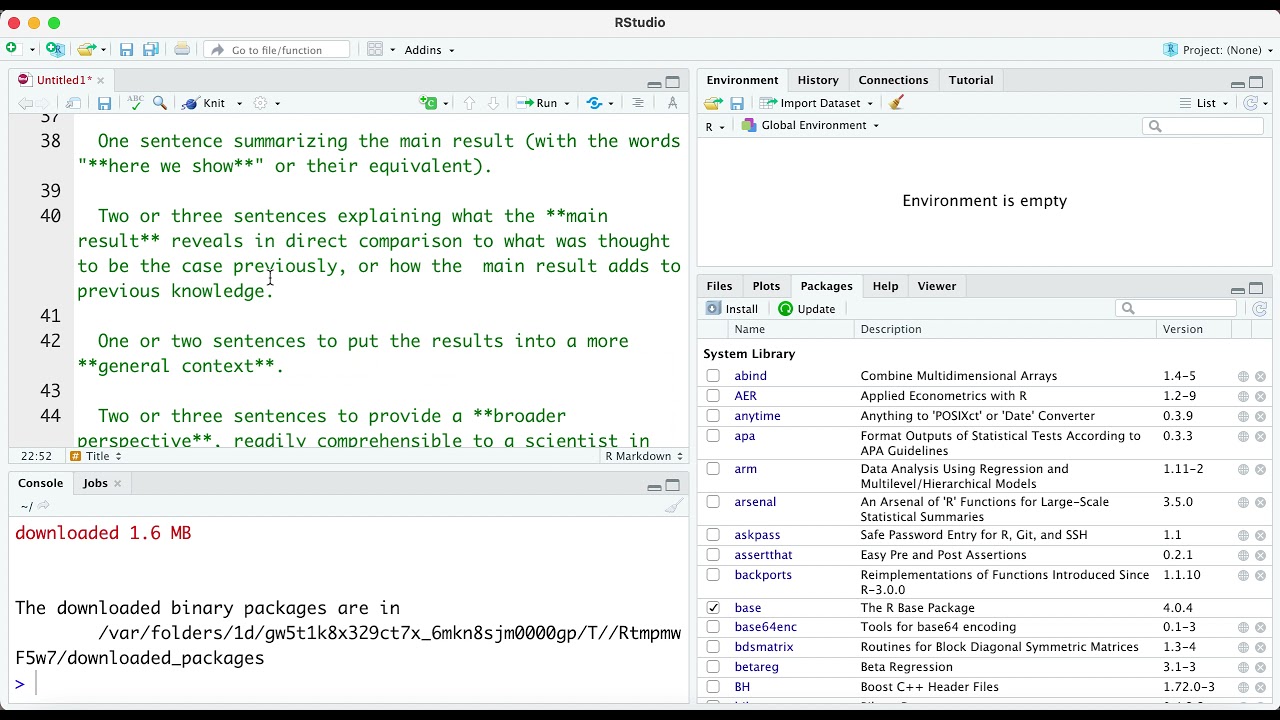Load workspace folder icon in Environment pane

coord(713,103)
